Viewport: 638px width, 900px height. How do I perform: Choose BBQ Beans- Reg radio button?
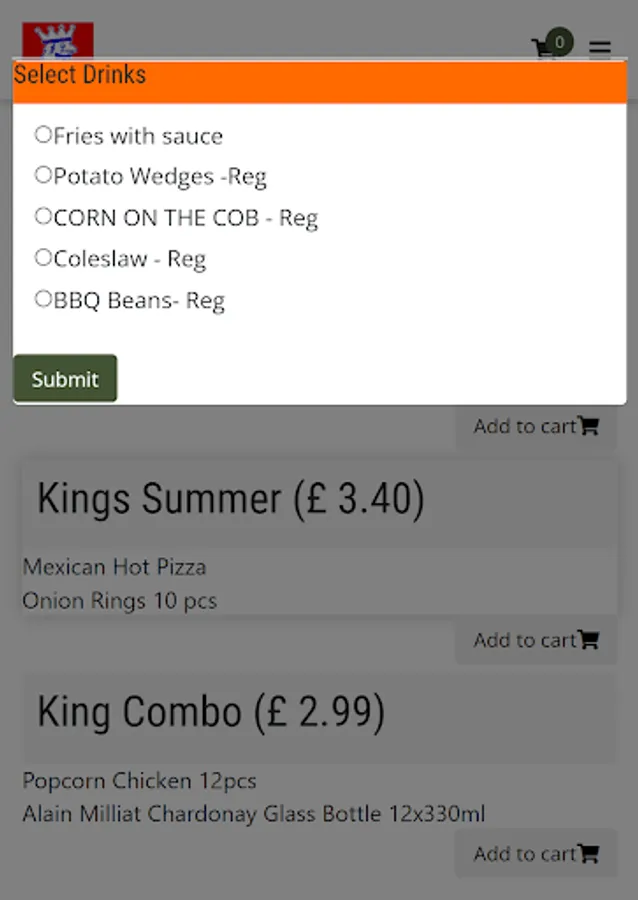pyautogui.click(x=43, y=298)
